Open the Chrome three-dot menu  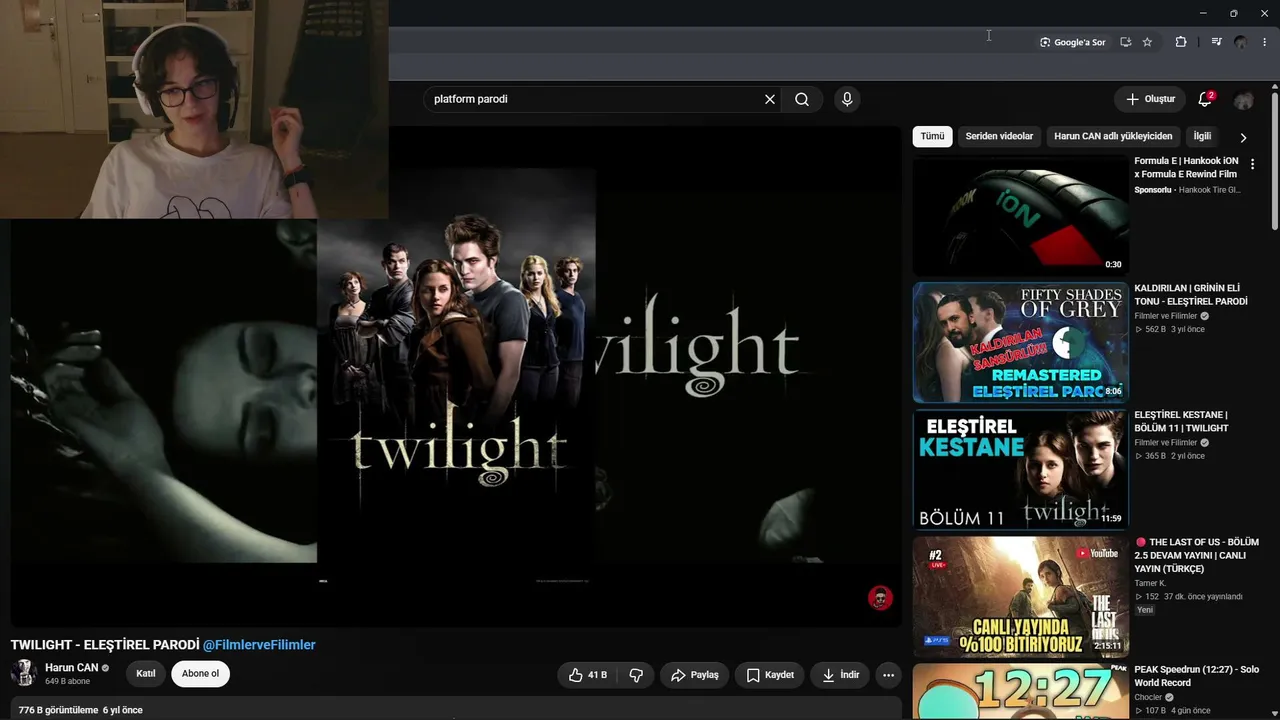[x=1265, y=42]
